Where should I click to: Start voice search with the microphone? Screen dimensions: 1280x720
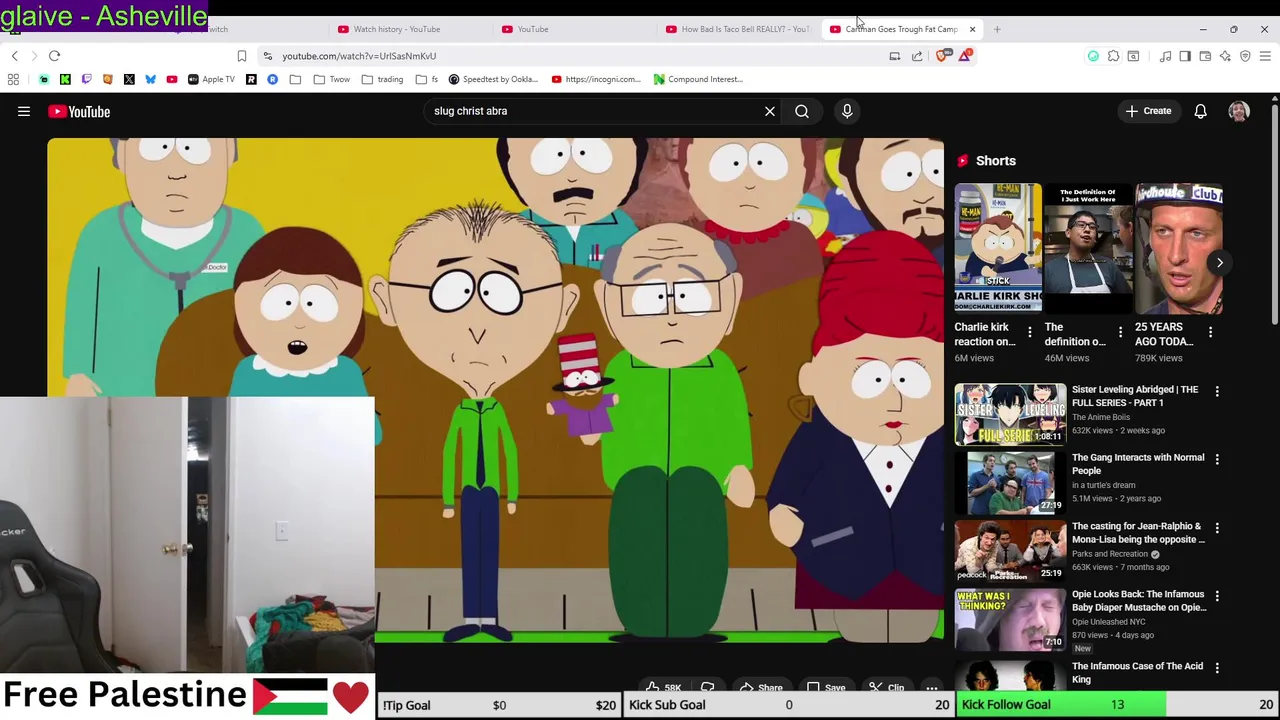point(847,111)
